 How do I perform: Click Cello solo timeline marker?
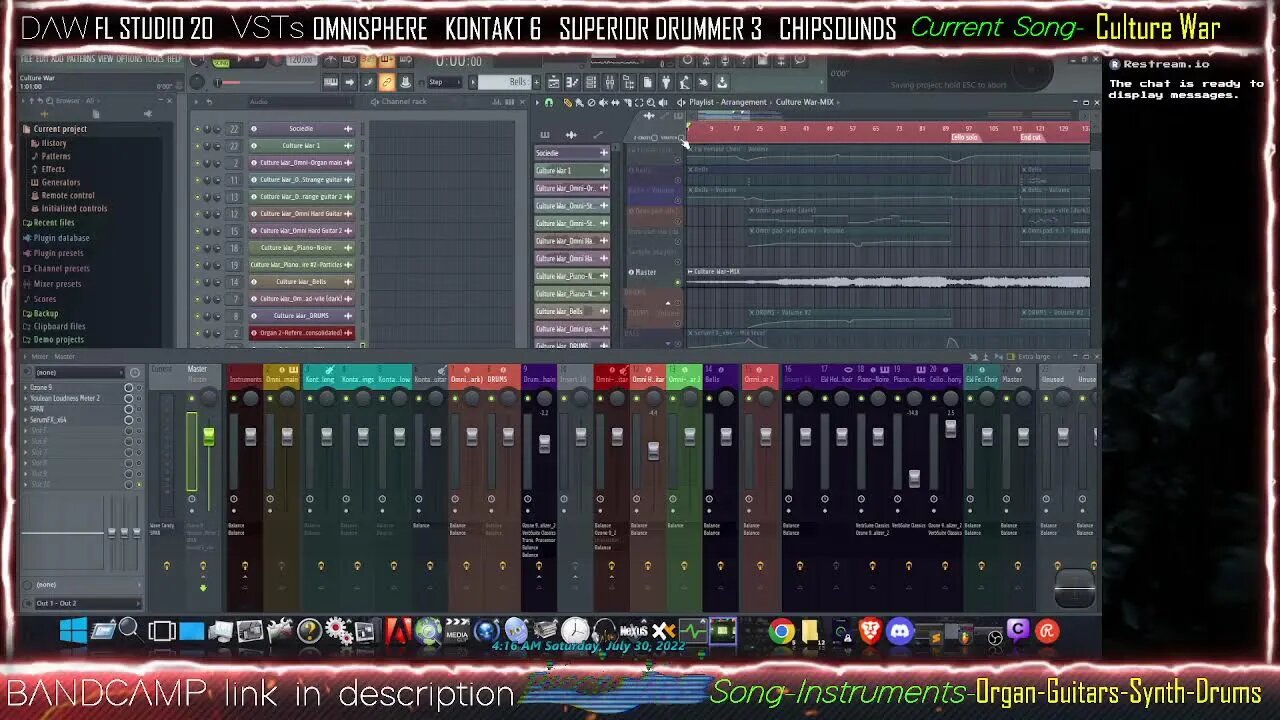(964, 137)
